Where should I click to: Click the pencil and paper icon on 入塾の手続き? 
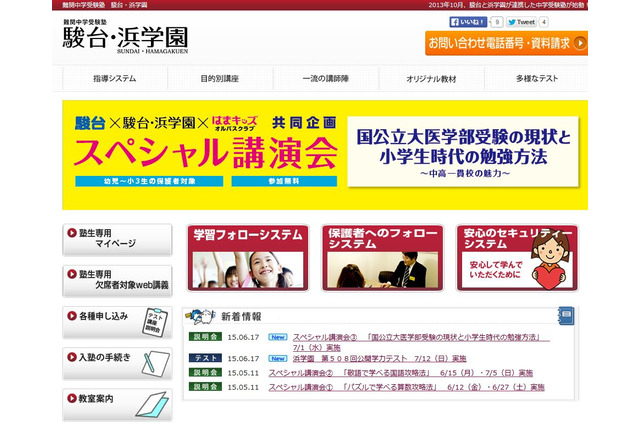click(x=156, y=364)
